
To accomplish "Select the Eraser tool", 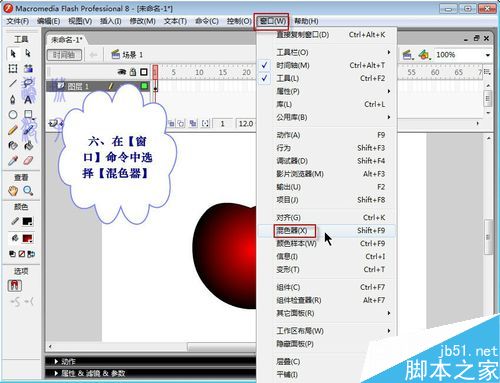I will [28, 161].
